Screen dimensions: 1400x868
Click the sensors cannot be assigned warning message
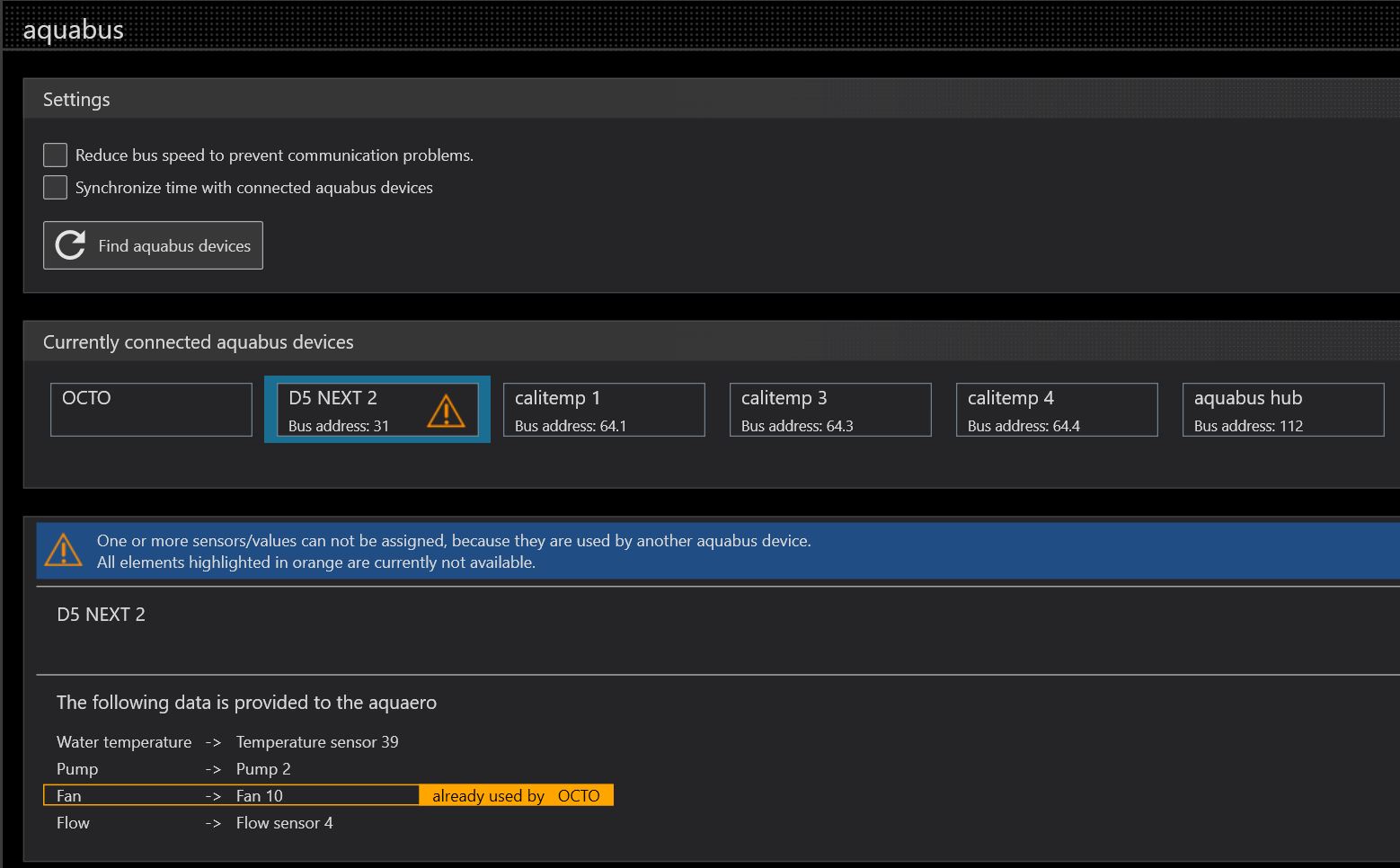tap(454, 541)
